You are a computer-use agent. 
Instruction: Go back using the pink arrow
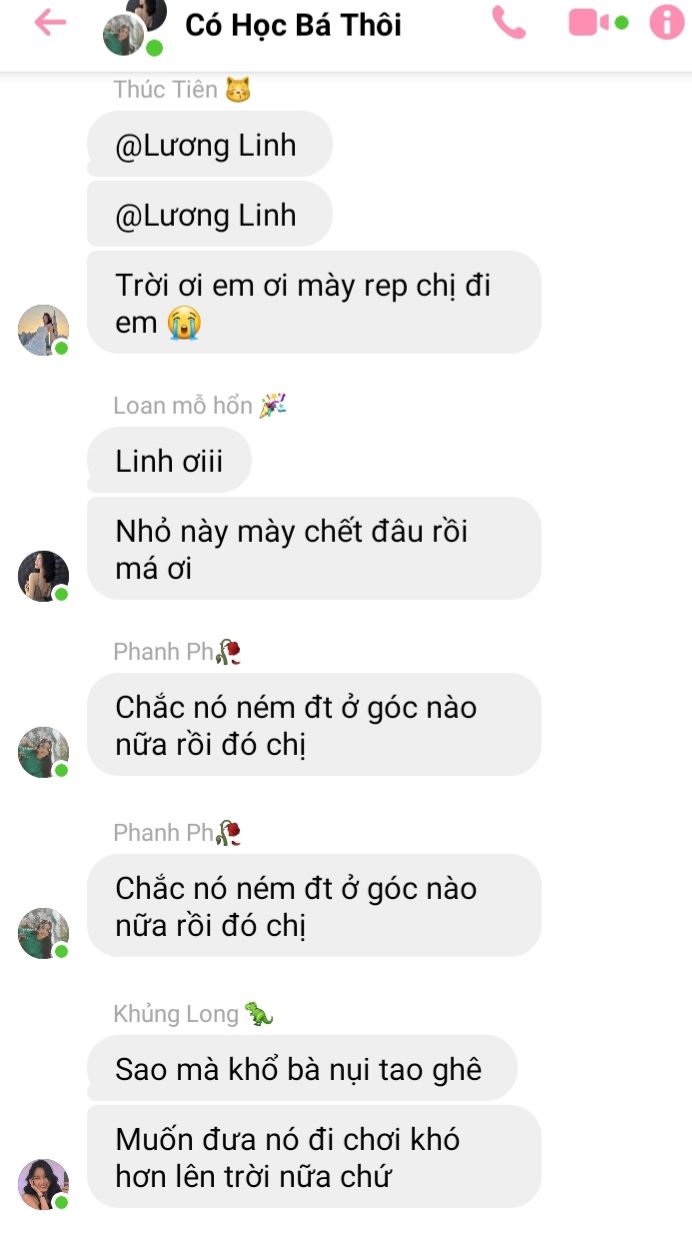click(x=50, y=23)
